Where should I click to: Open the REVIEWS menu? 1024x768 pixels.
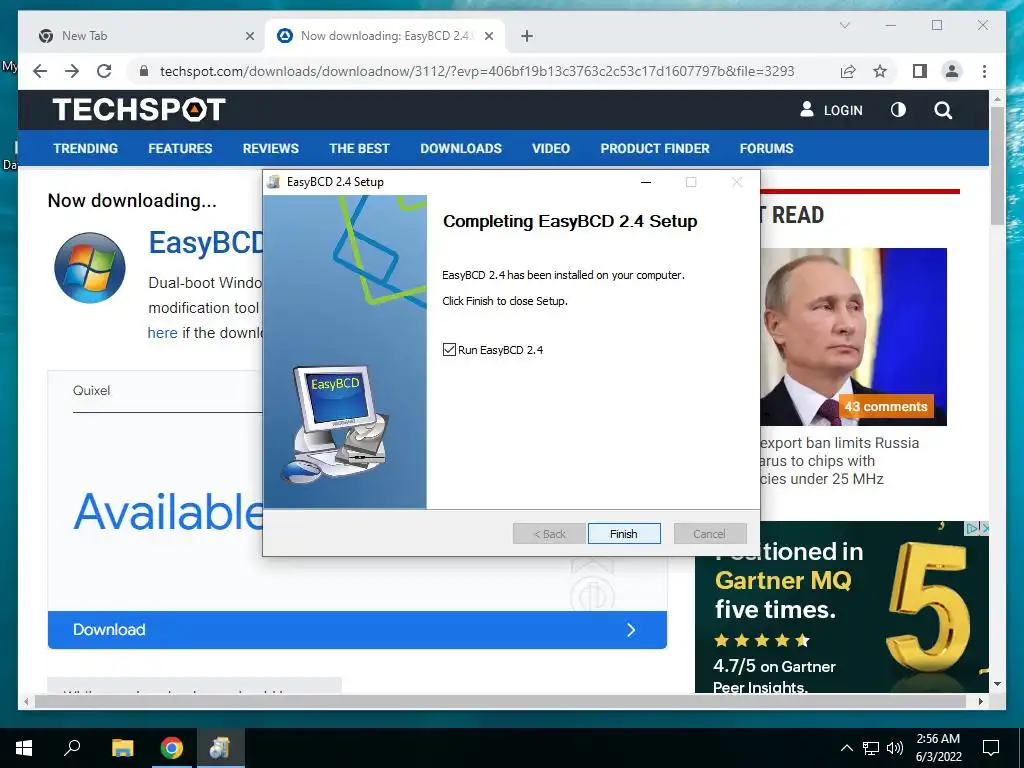[270, 148]
